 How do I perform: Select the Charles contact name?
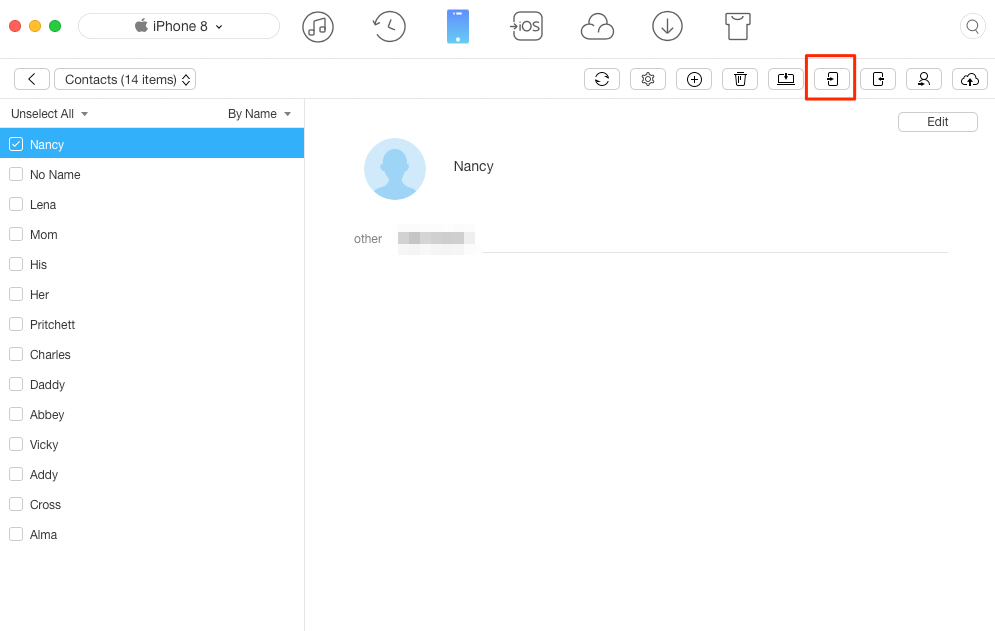[49, 354]
